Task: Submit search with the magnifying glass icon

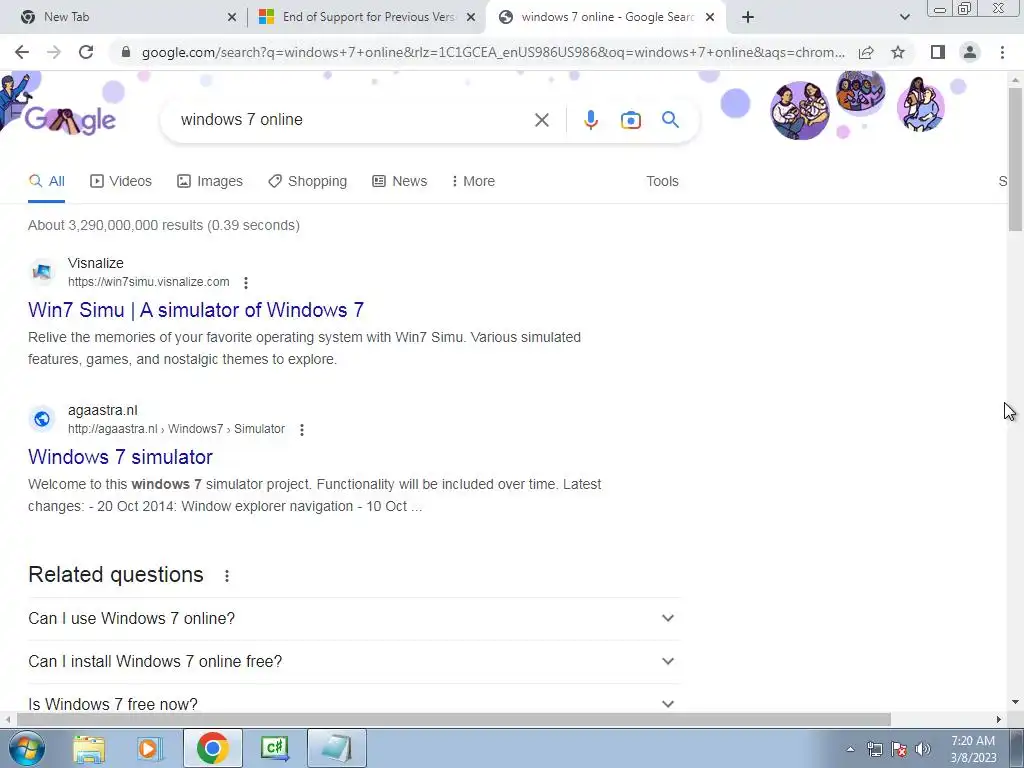Action: pyautogui.click(x=670, y=120)
